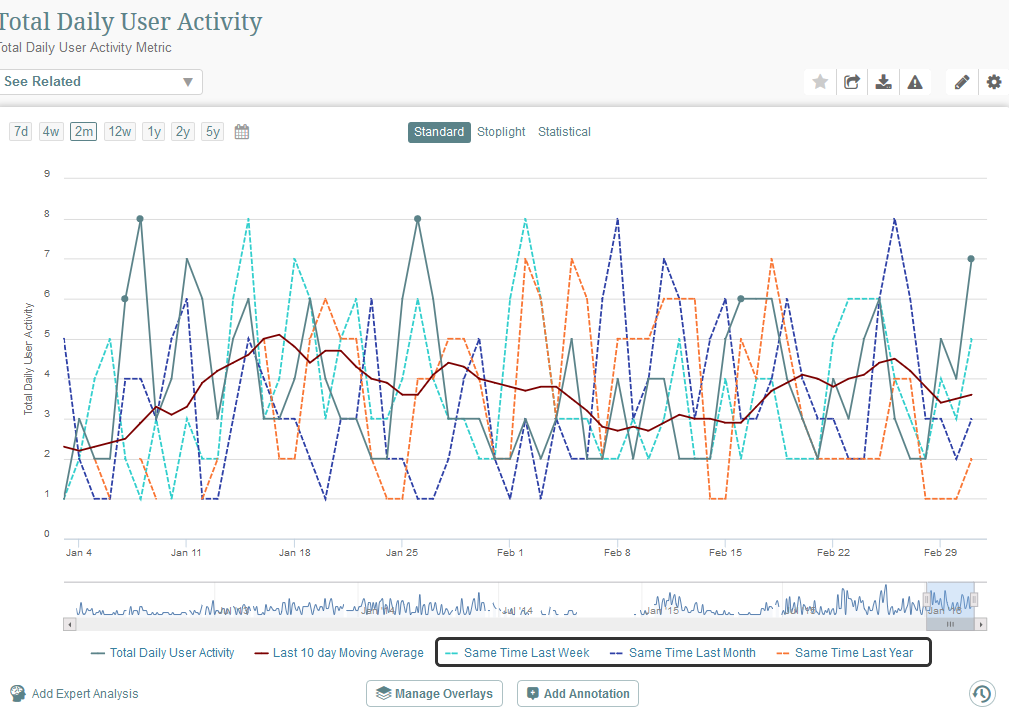Open the settings gear icon
The image size is (1009, 720).
tap(993, 81)
